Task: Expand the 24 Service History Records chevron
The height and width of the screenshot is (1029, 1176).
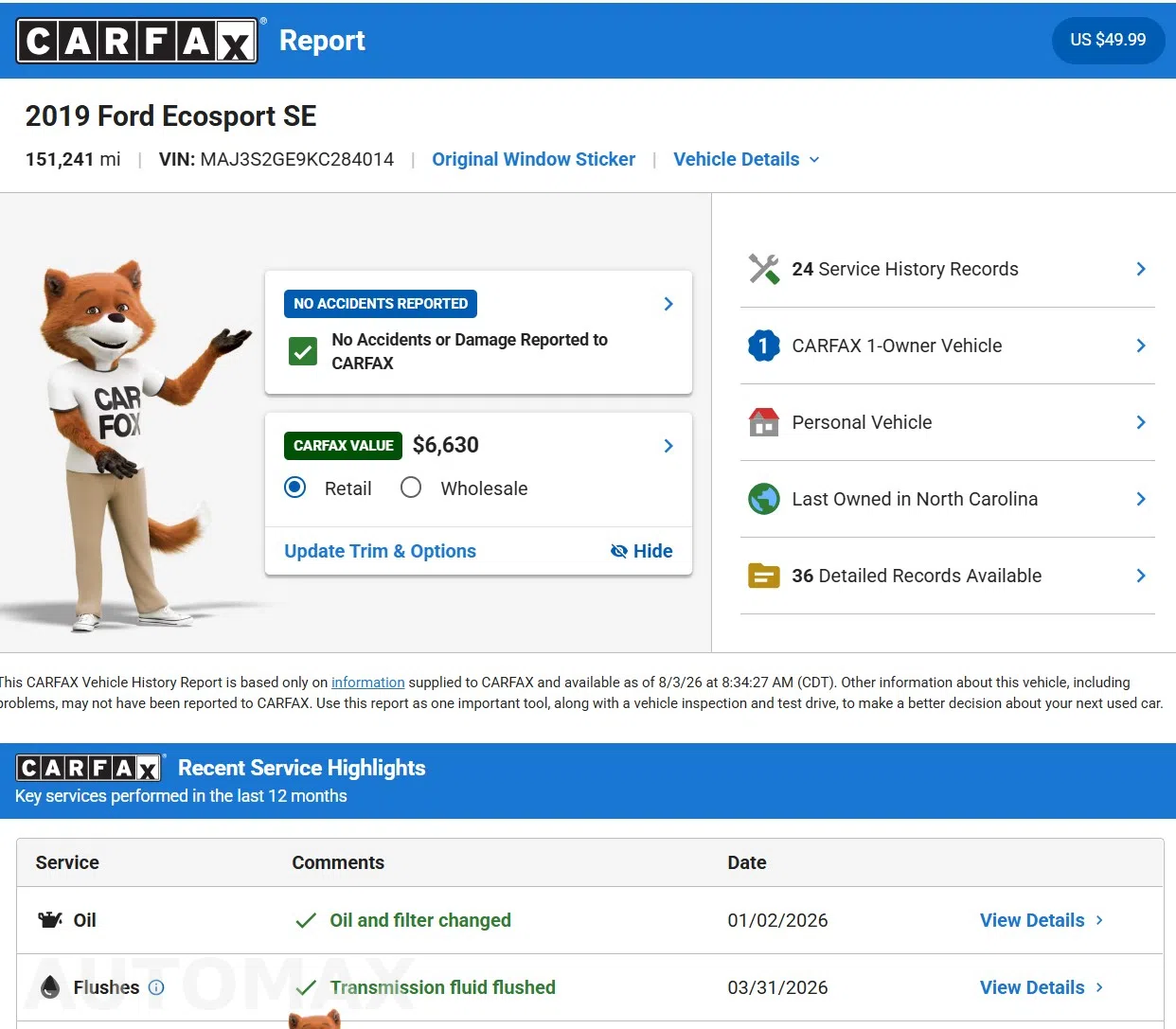Action: click(1141, 269)
